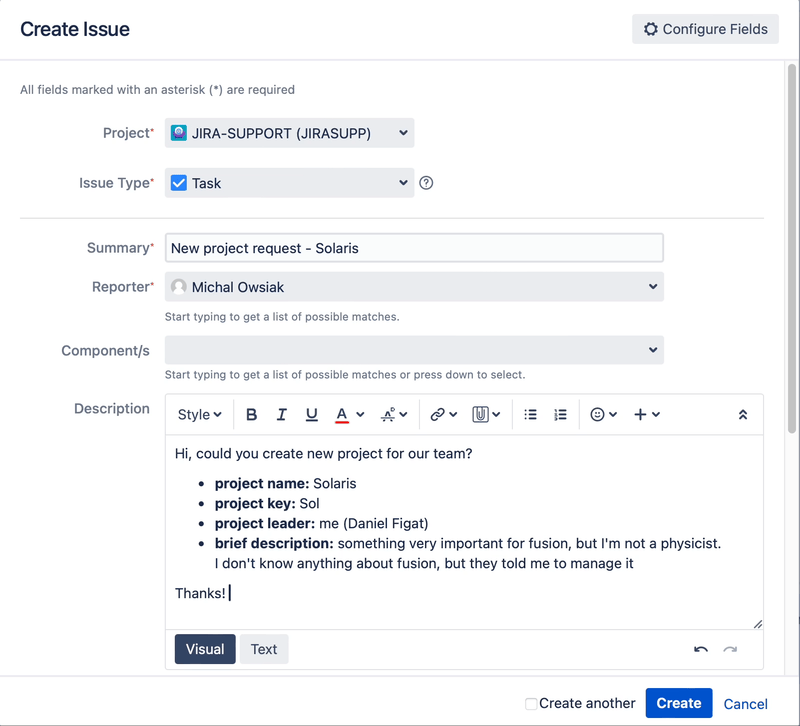Tick the Create another checkbox

(x=531, y=704)
